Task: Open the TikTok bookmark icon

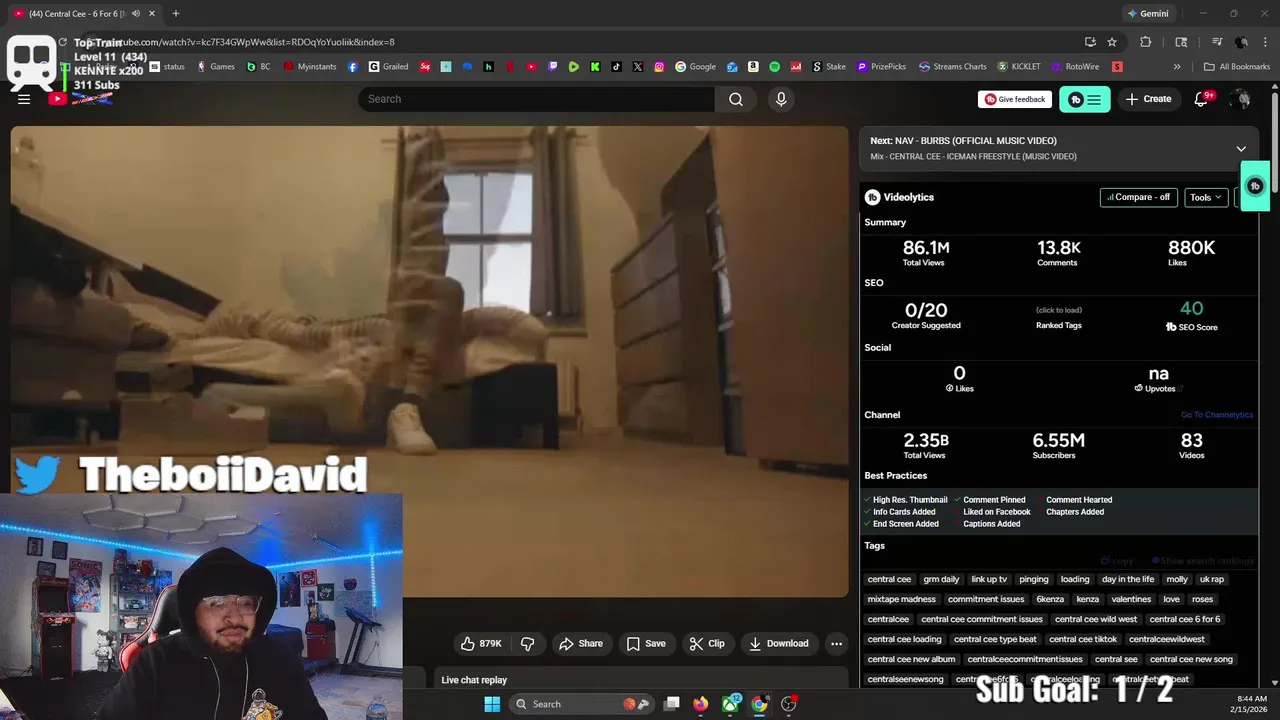Action: [x=616, y=67]
